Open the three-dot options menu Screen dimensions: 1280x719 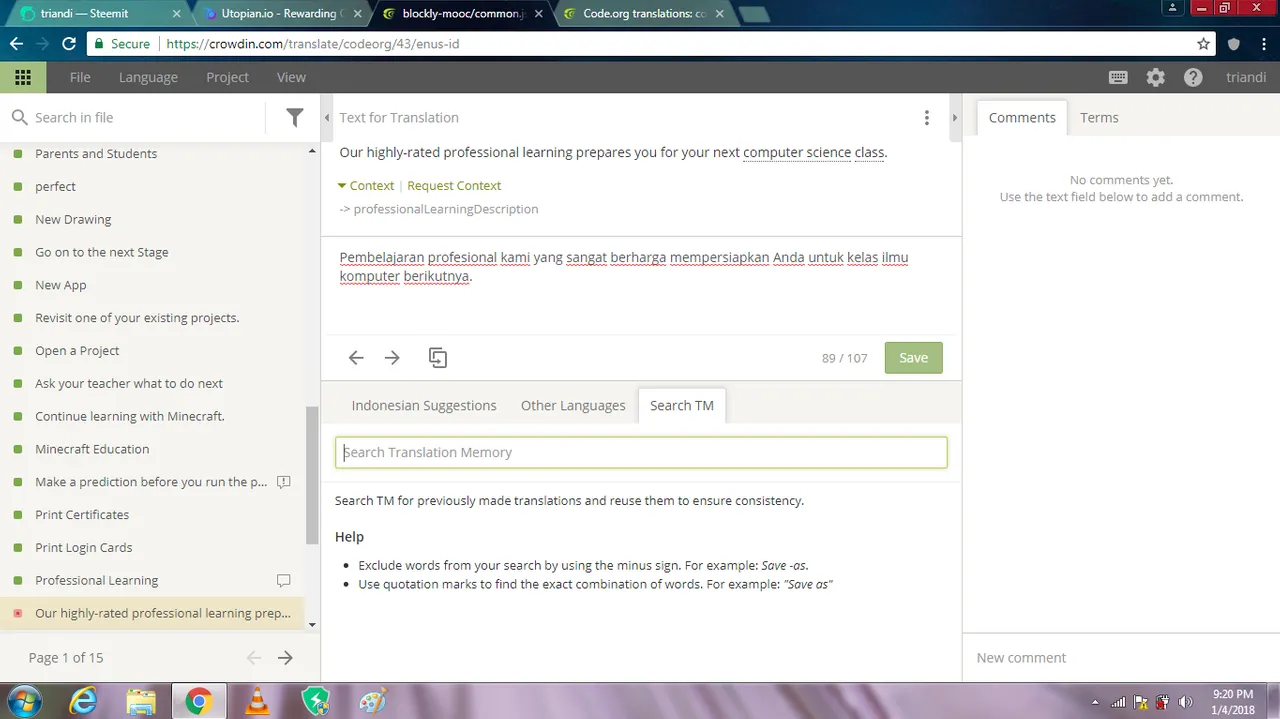coord(927,118)
